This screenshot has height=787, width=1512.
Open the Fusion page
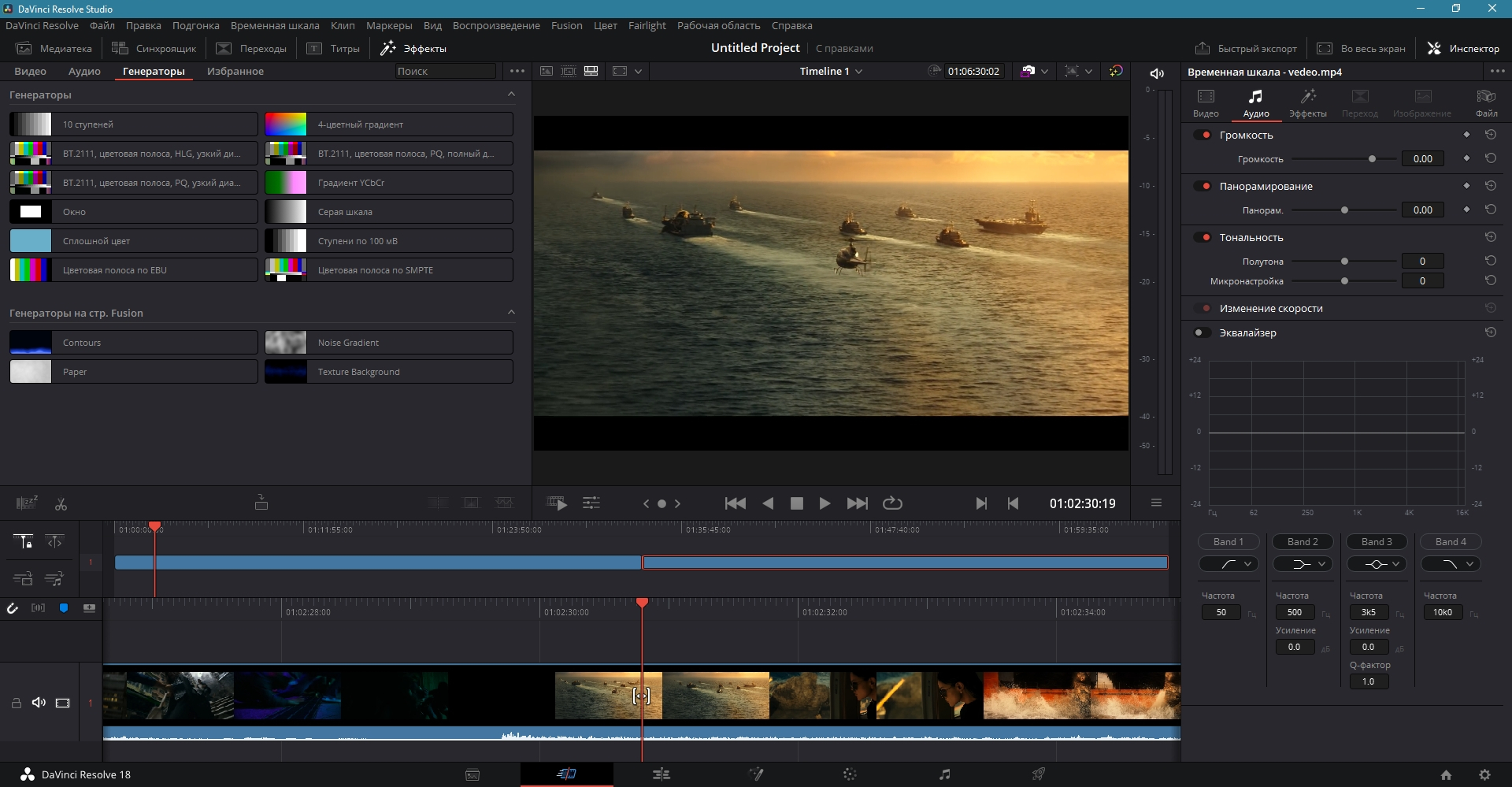tap(756, 774)
